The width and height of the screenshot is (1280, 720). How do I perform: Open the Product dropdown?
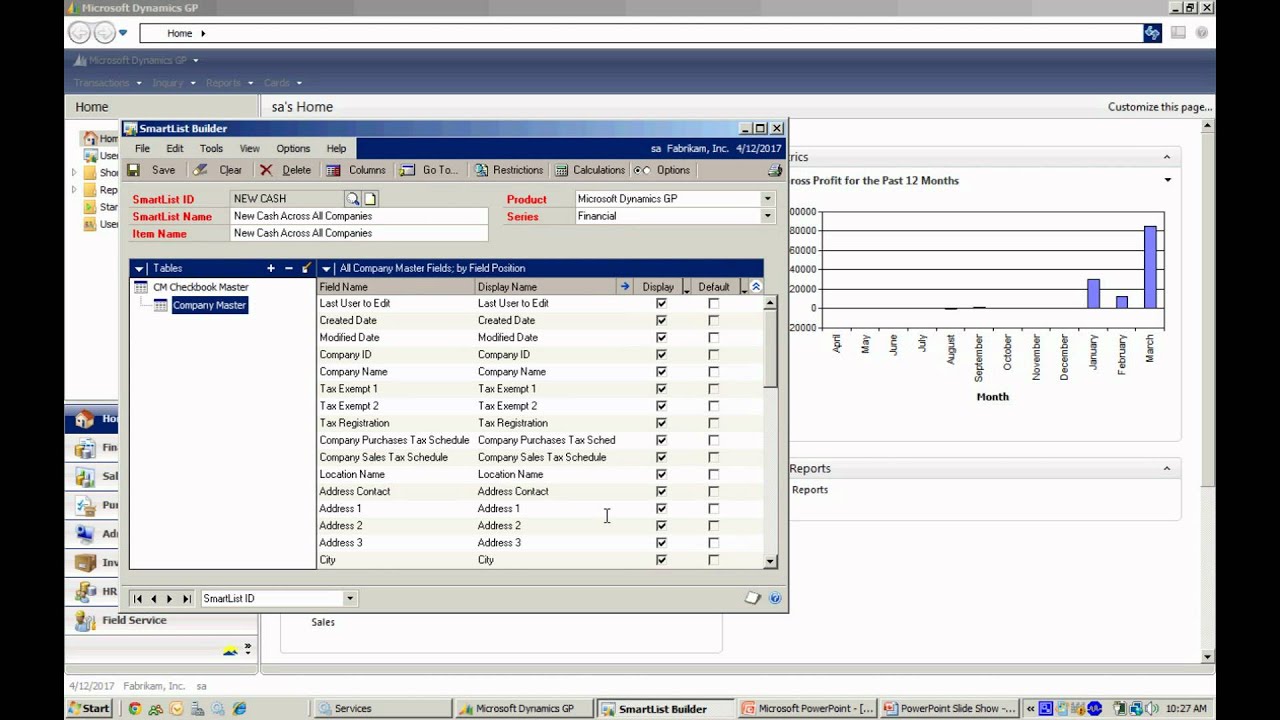(768, 199)
